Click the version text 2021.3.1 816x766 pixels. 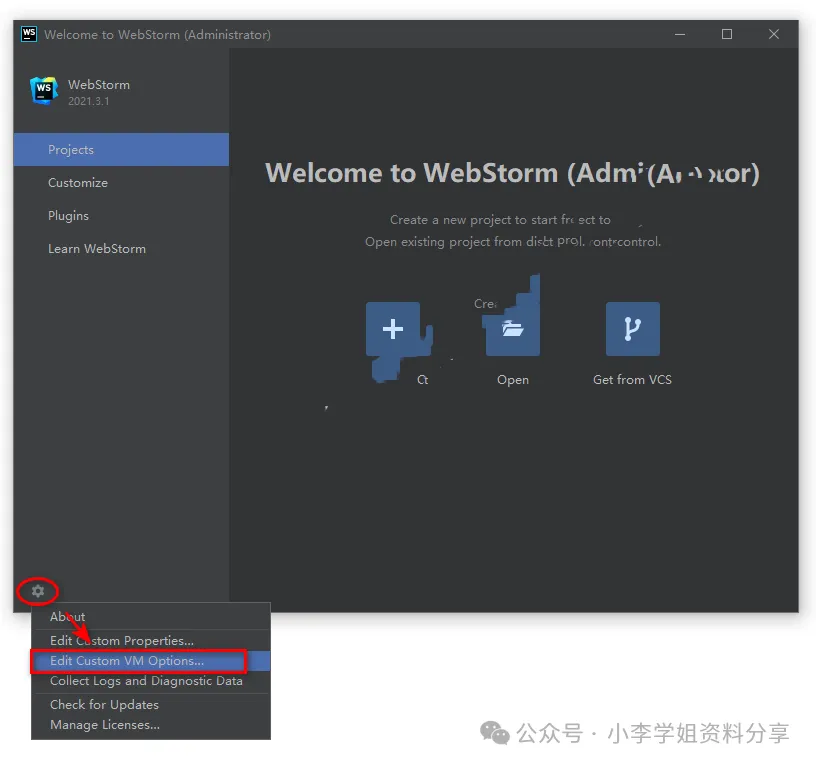88,101
